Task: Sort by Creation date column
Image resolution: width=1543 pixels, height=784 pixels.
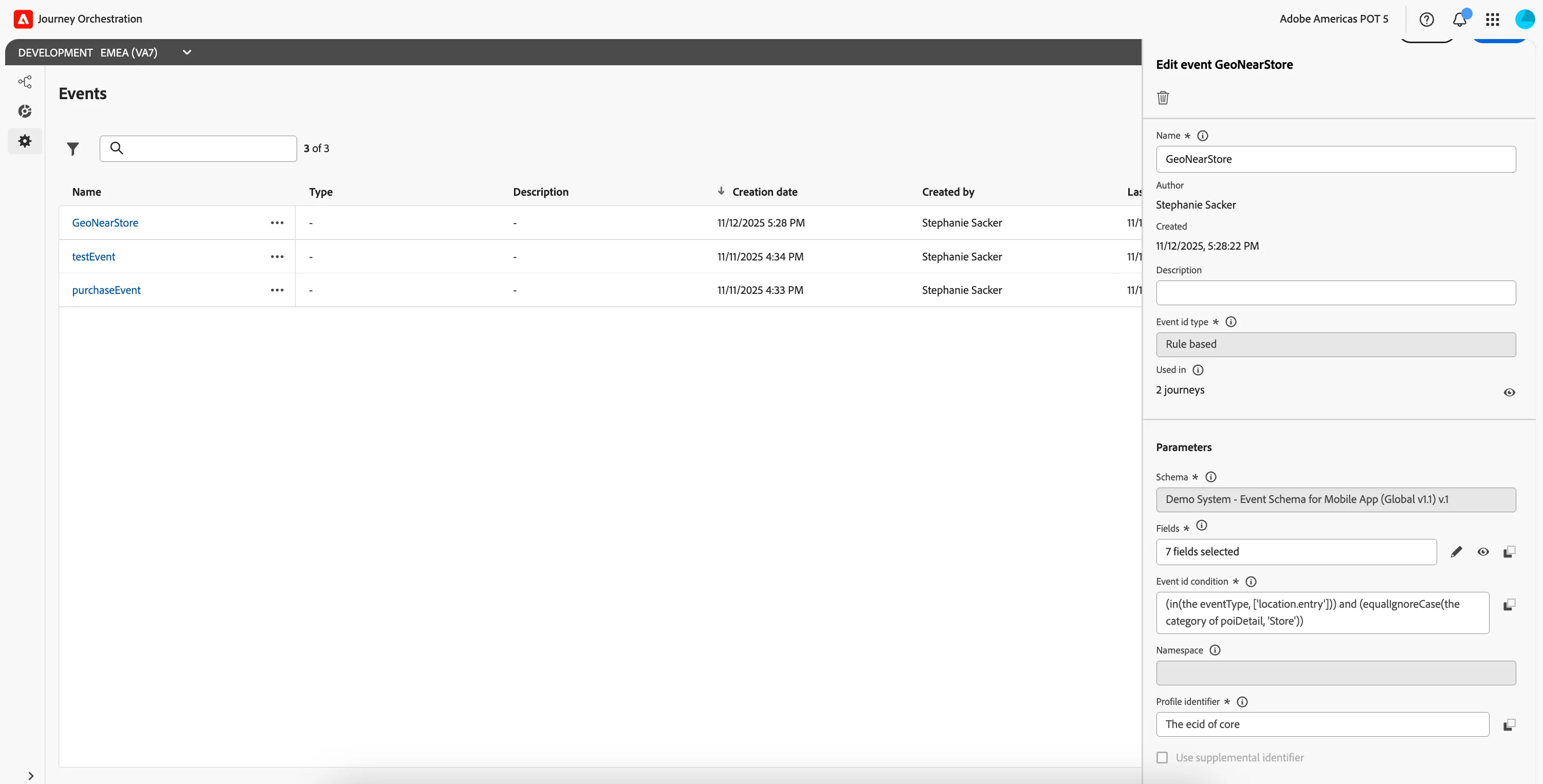Action: 764,192
